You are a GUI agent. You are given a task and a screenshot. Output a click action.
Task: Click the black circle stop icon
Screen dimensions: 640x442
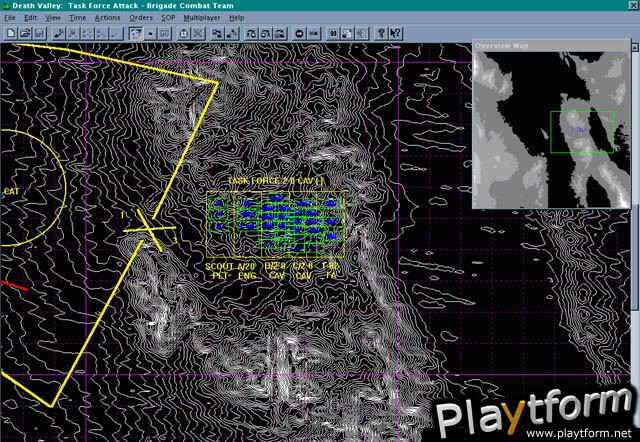point(299,33)
